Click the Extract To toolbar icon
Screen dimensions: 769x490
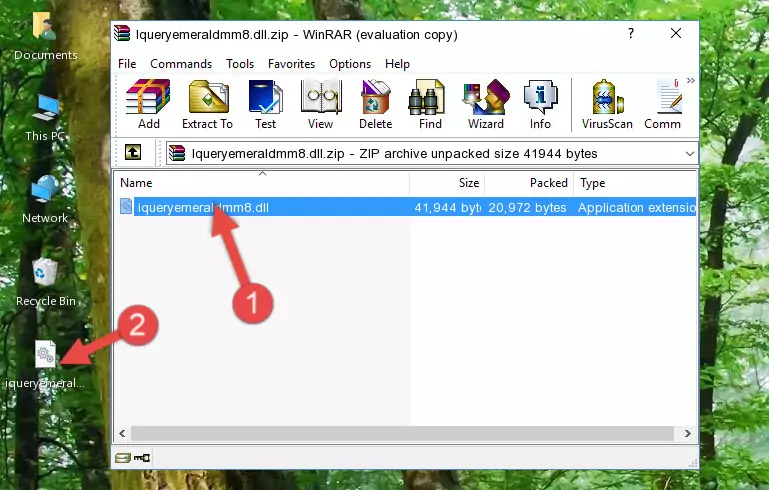point(207,104)
